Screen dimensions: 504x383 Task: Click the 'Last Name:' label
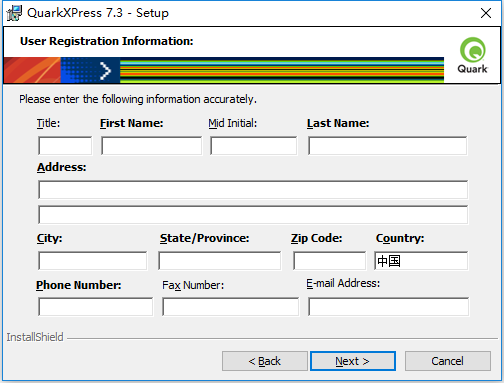(x=338, y=123)
